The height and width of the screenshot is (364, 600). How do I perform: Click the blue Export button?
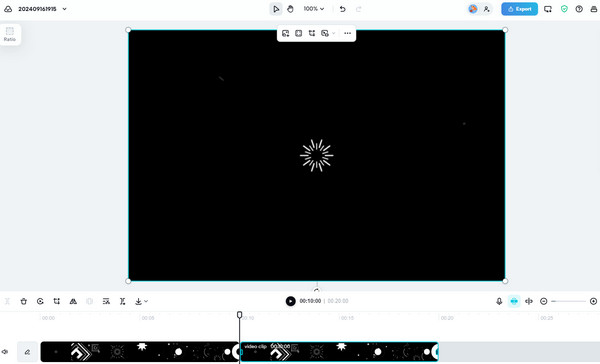click(519, 9)
